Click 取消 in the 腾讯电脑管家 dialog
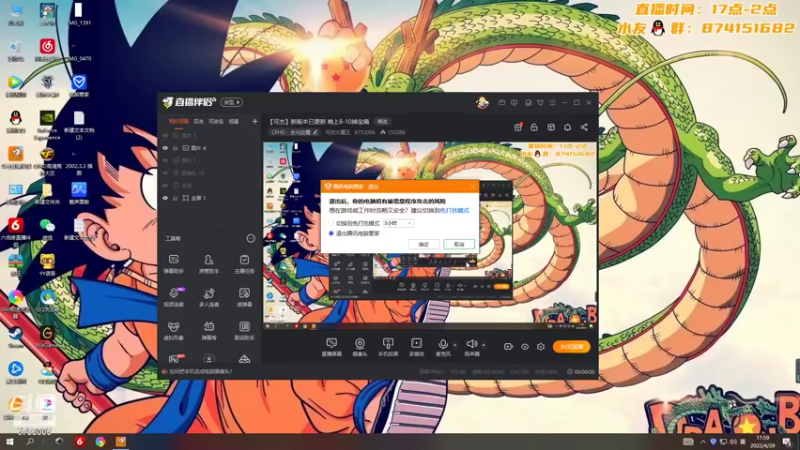800x450 pixels. 459,244
